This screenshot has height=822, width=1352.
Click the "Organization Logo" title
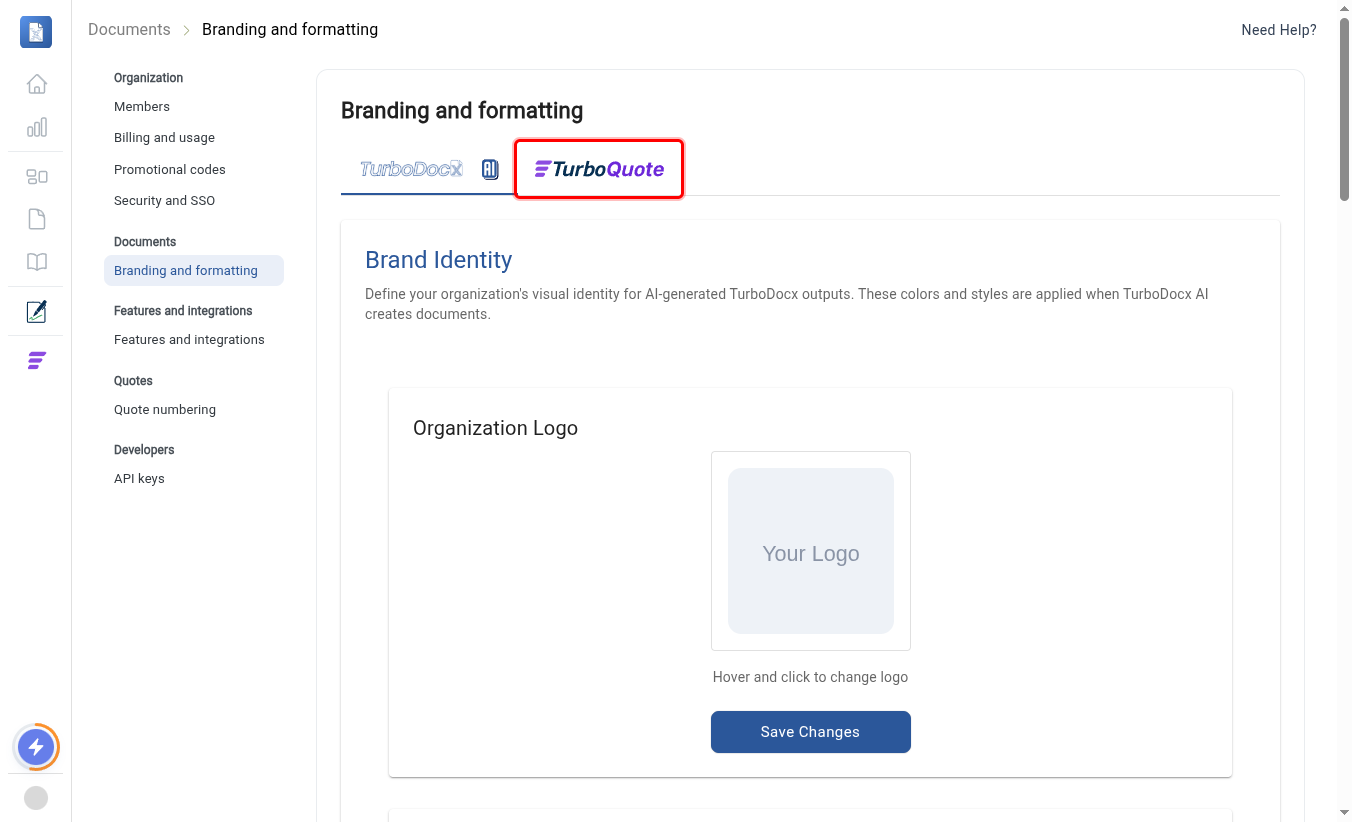[x=495, y=428]
